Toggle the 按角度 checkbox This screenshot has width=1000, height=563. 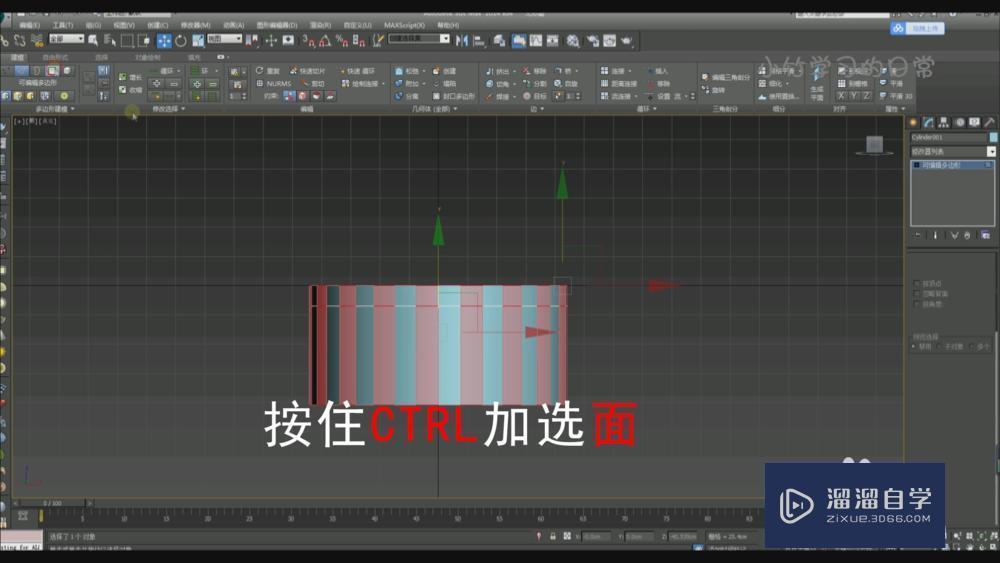[x=917, y=305]
